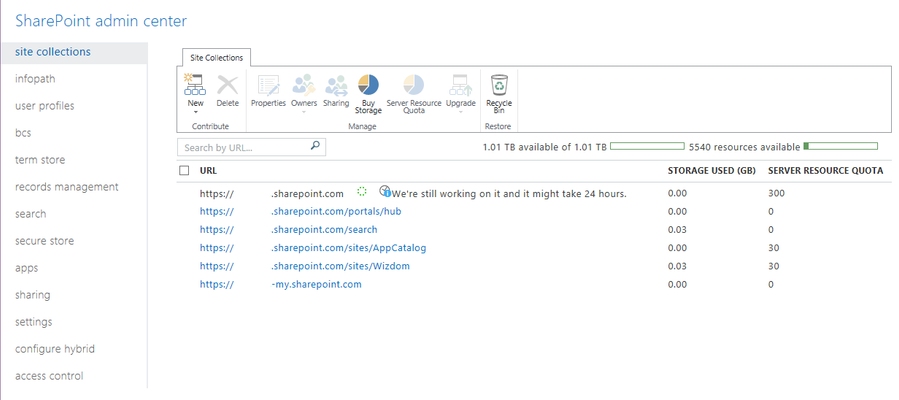Screen dimensions: 899x400
Task: Click the Owners ribbon icon
Action: coord(304,85)
